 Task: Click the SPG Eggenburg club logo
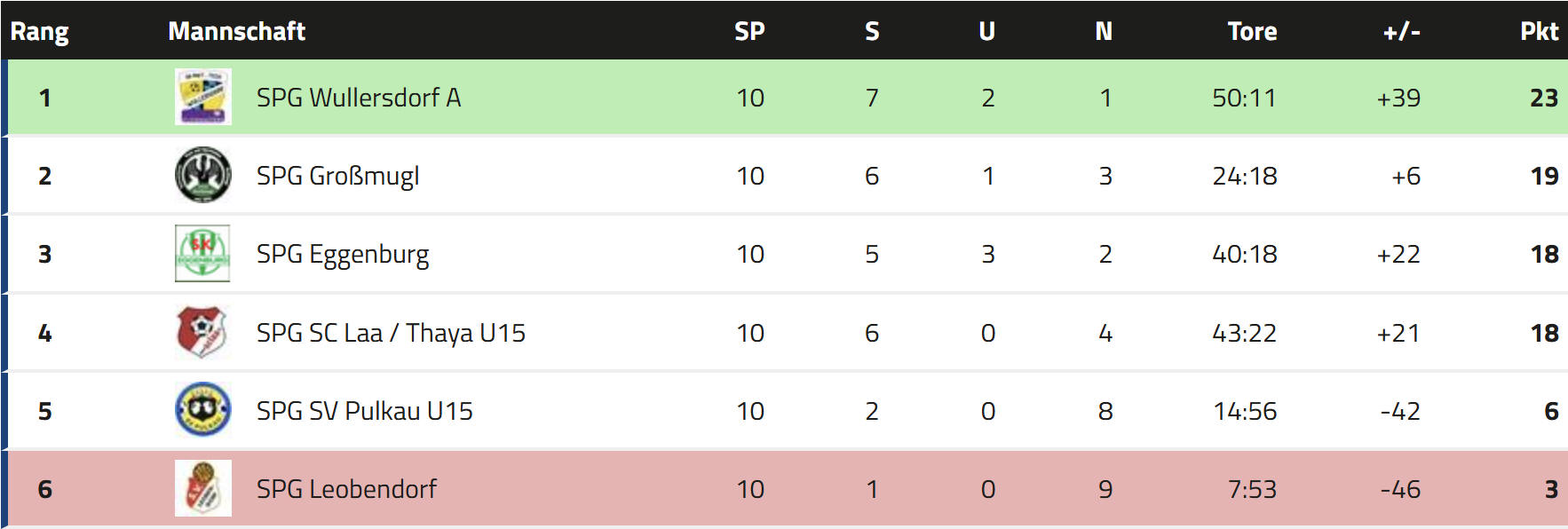point(202,254)
